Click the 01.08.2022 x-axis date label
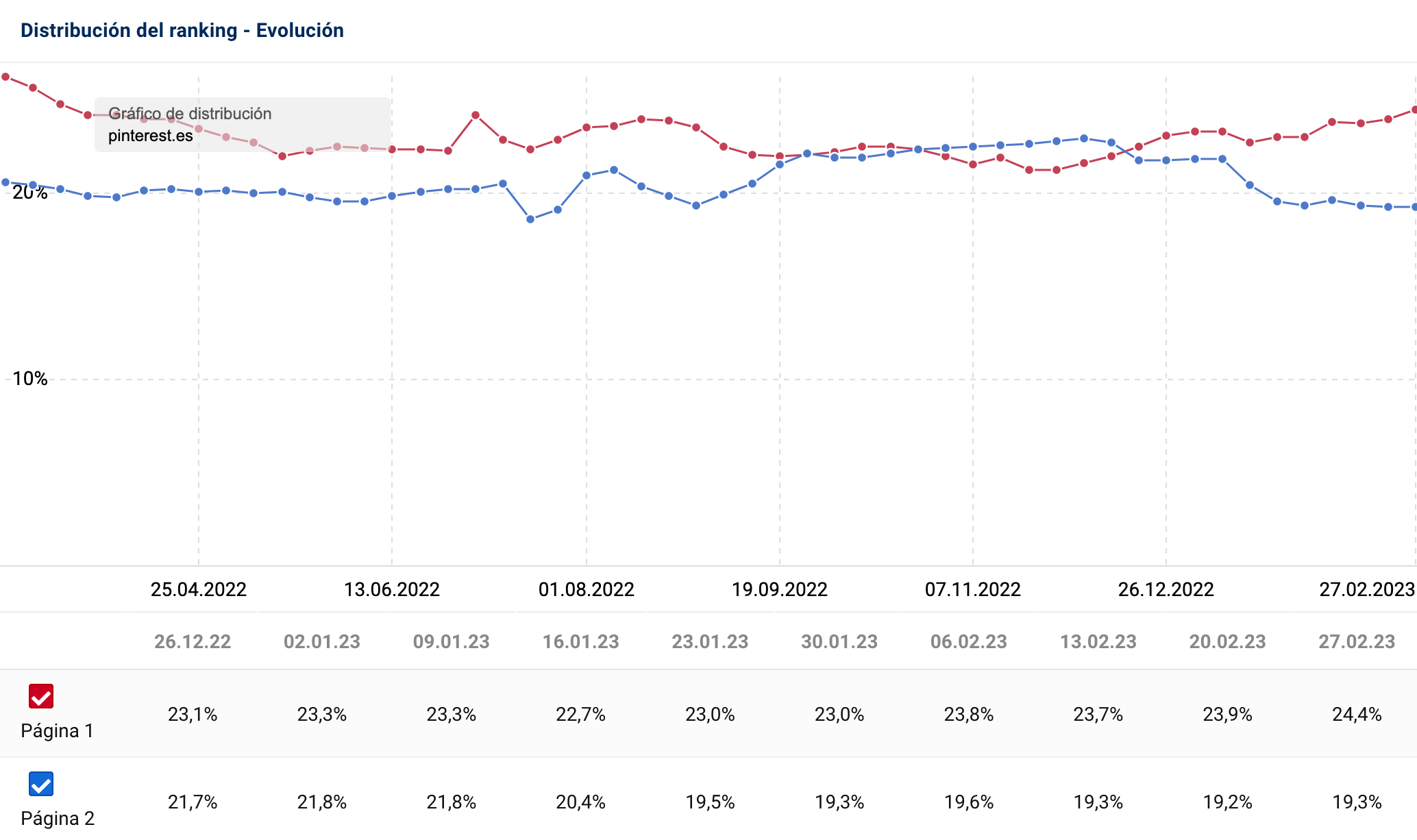 (x=587, y=589)
